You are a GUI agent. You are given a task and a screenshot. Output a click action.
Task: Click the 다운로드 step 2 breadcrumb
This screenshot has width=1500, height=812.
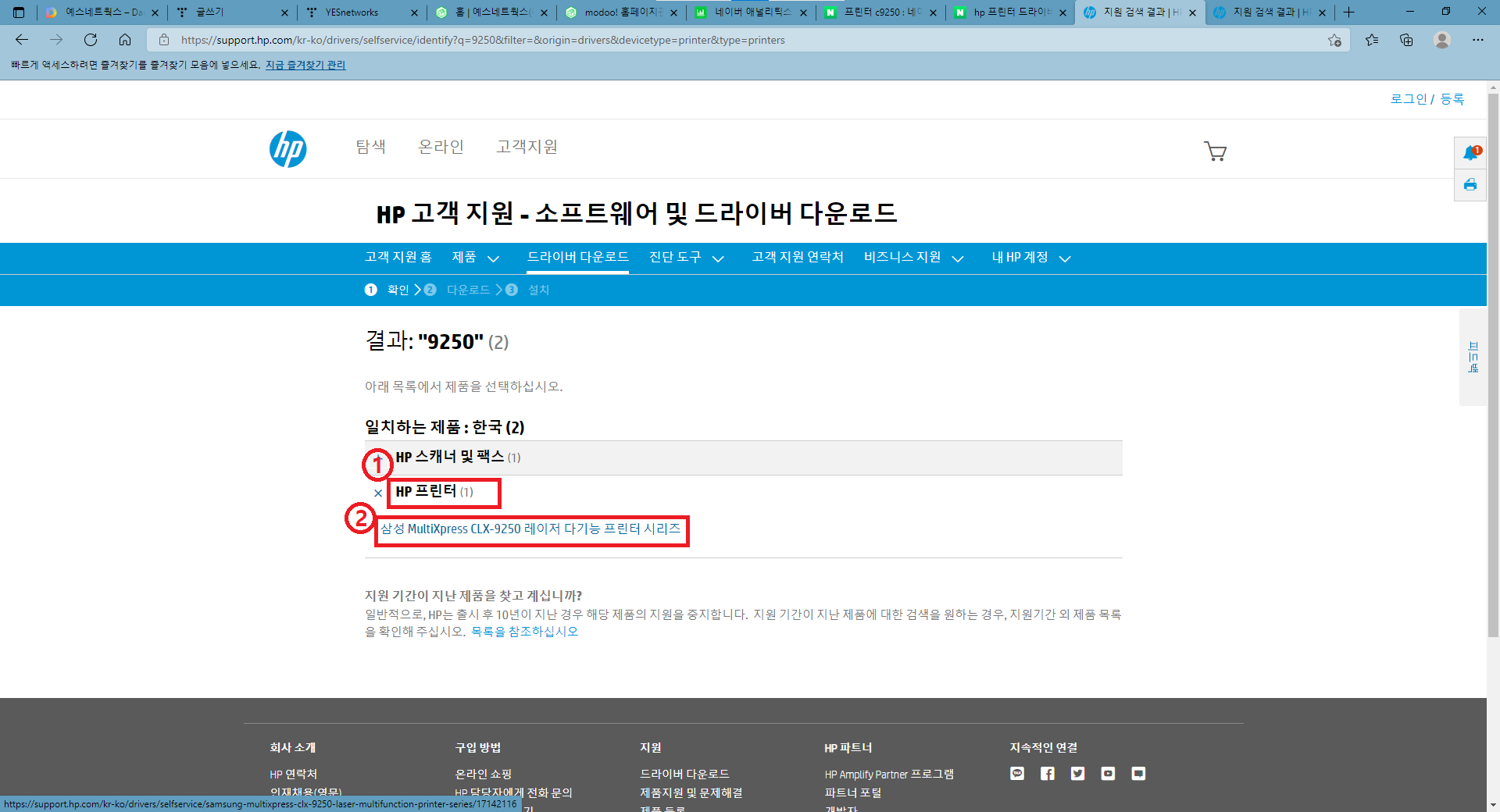pos(457,290)
